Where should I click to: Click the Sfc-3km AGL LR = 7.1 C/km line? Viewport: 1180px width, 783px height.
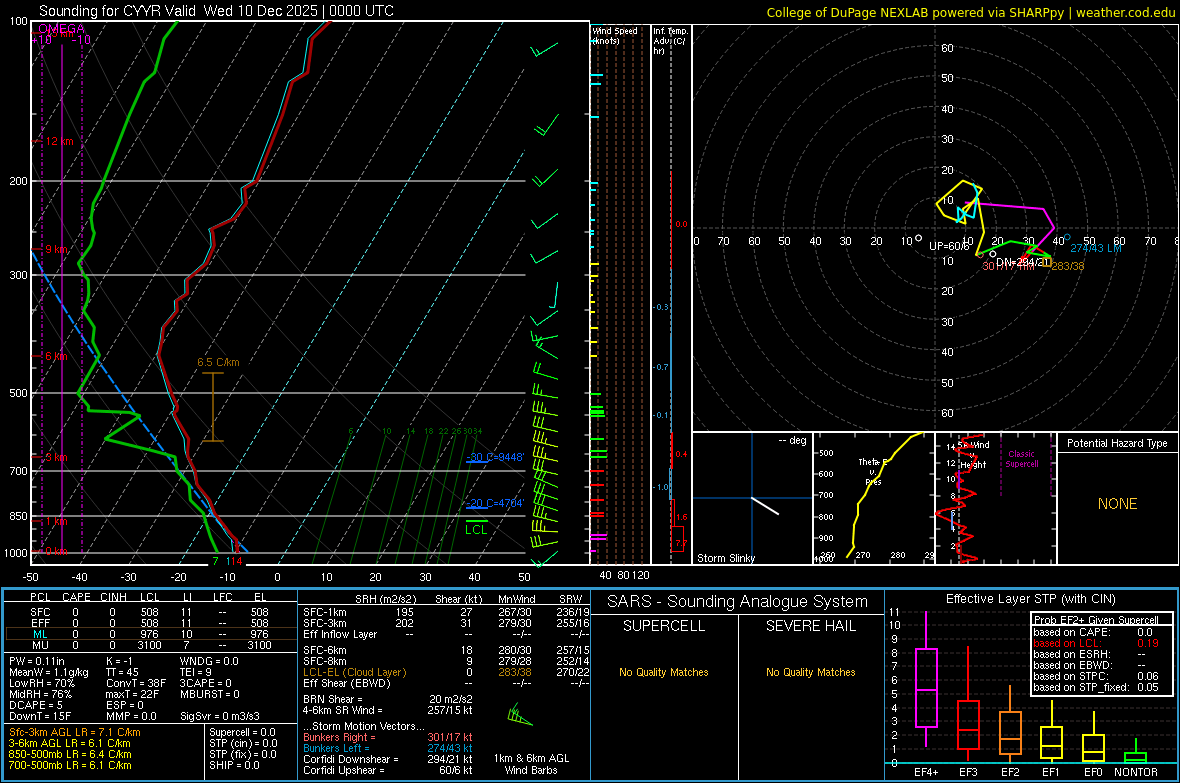click(75, 732)
